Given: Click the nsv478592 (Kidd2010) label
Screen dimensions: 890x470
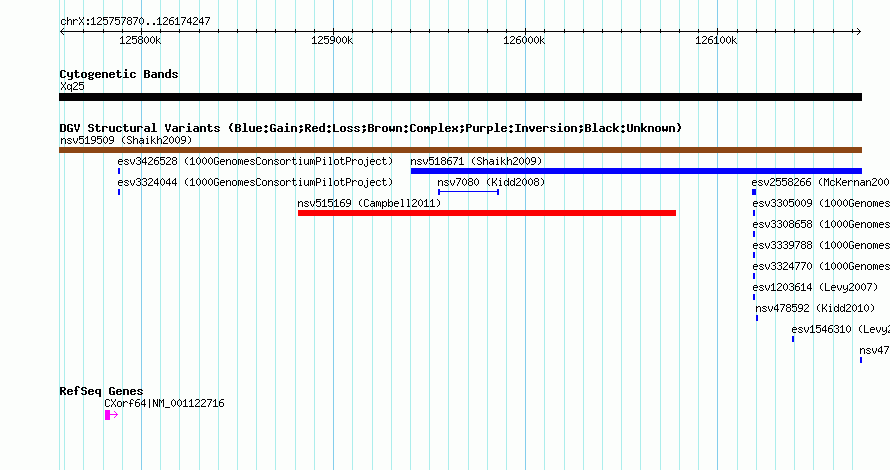Looking at the screenshot, I should coord(815,308).
